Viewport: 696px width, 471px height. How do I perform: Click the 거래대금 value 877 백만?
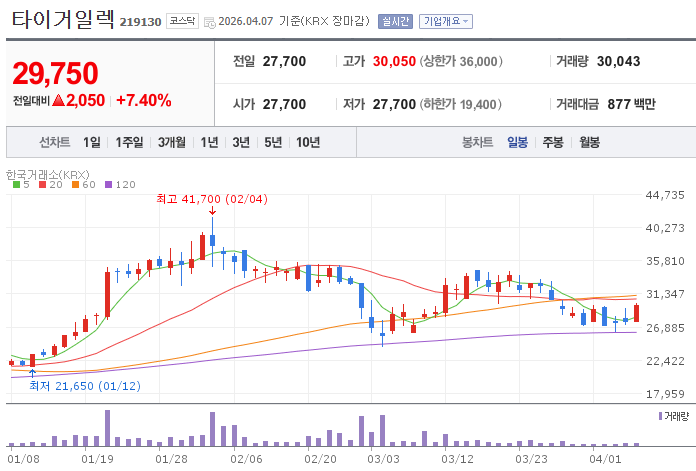click(631, 104)
